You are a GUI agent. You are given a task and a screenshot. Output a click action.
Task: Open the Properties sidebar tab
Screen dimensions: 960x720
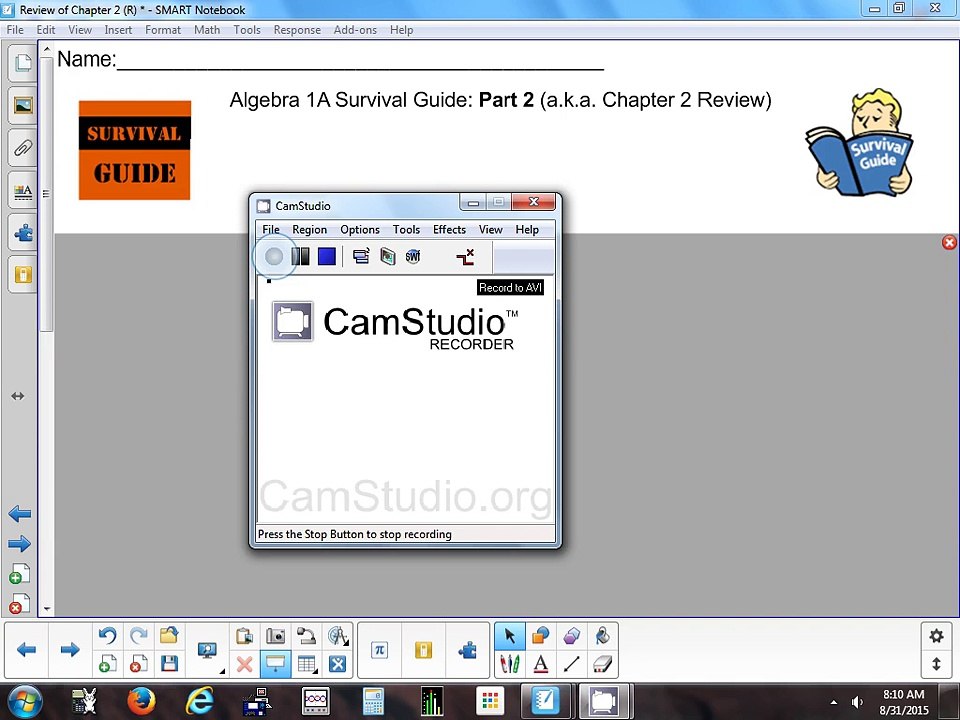23,191
